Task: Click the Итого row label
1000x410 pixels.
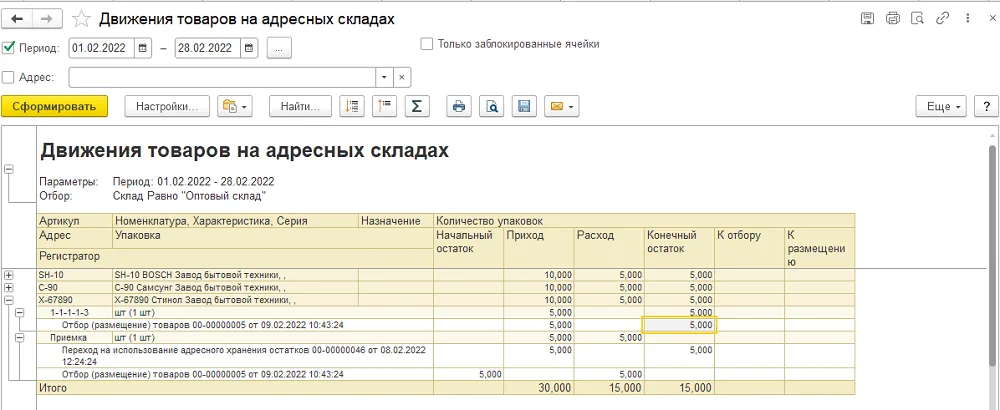Action: click(x=53, y=388)
